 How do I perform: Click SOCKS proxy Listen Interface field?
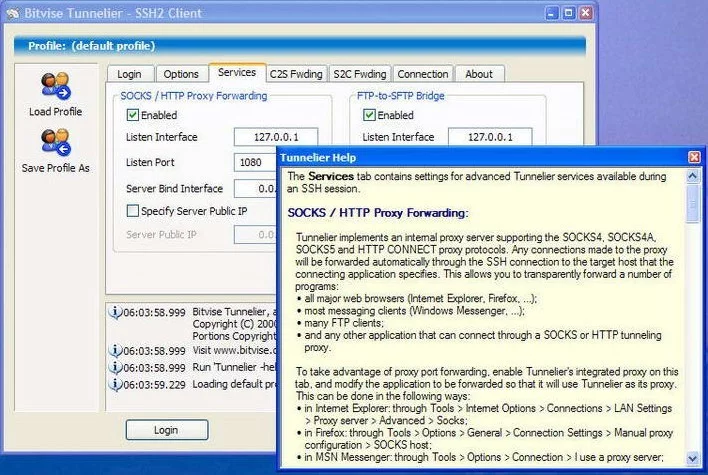276,137
